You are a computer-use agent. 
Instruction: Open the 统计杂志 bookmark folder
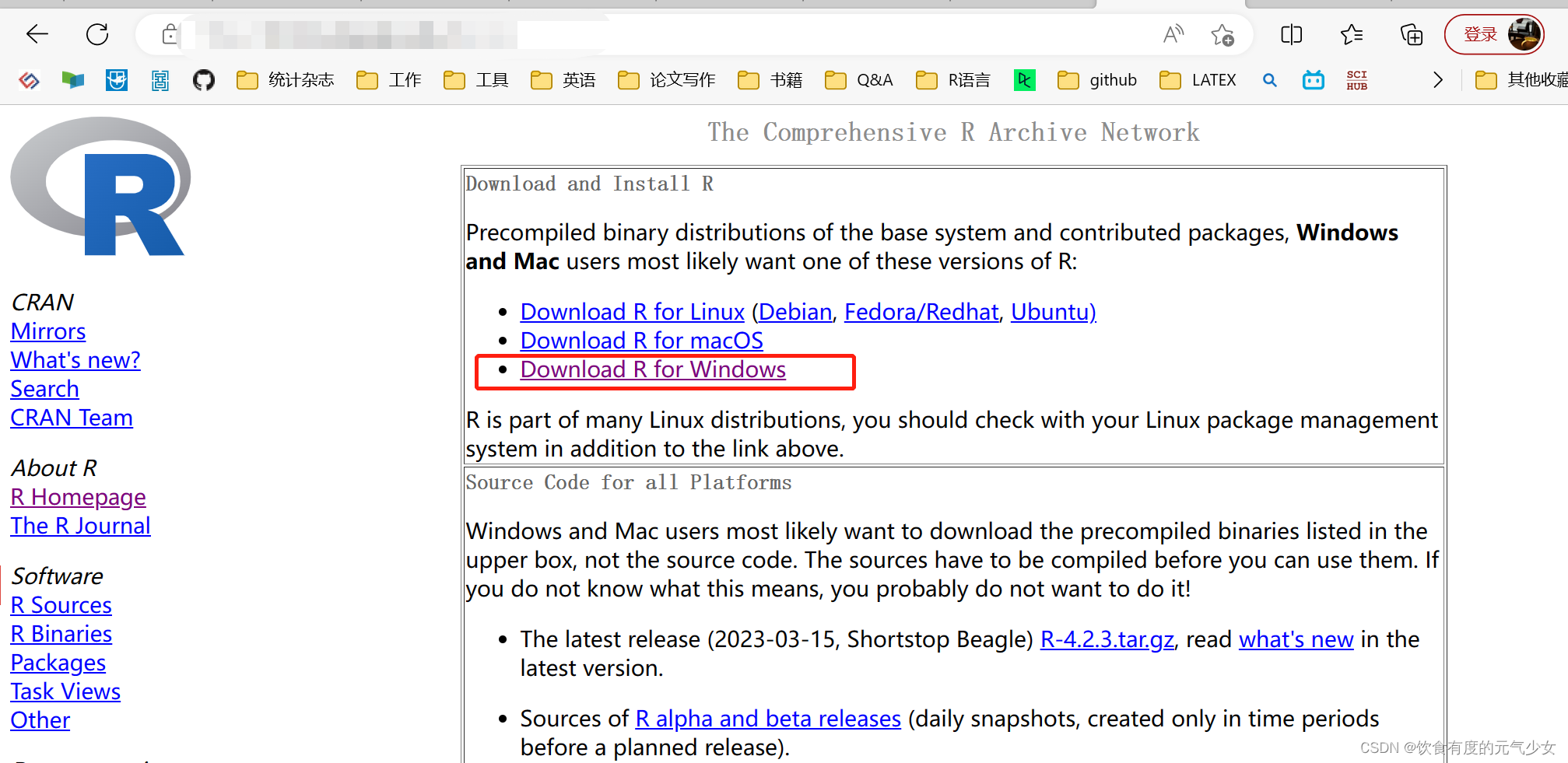click(x=286, y=80)
